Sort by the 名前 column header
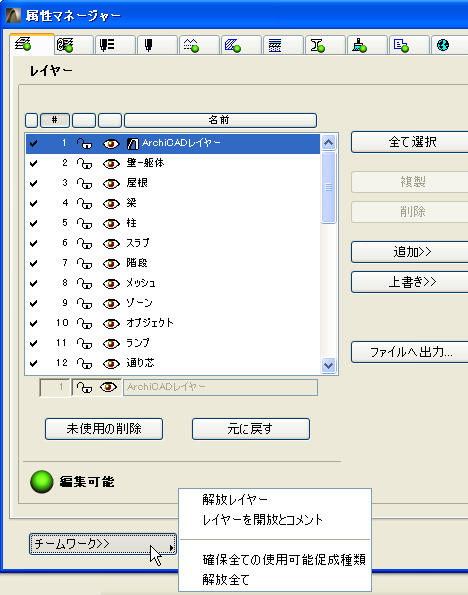This screenshot has height=595, width=468. pyautogui.click(x=220, y=120)
